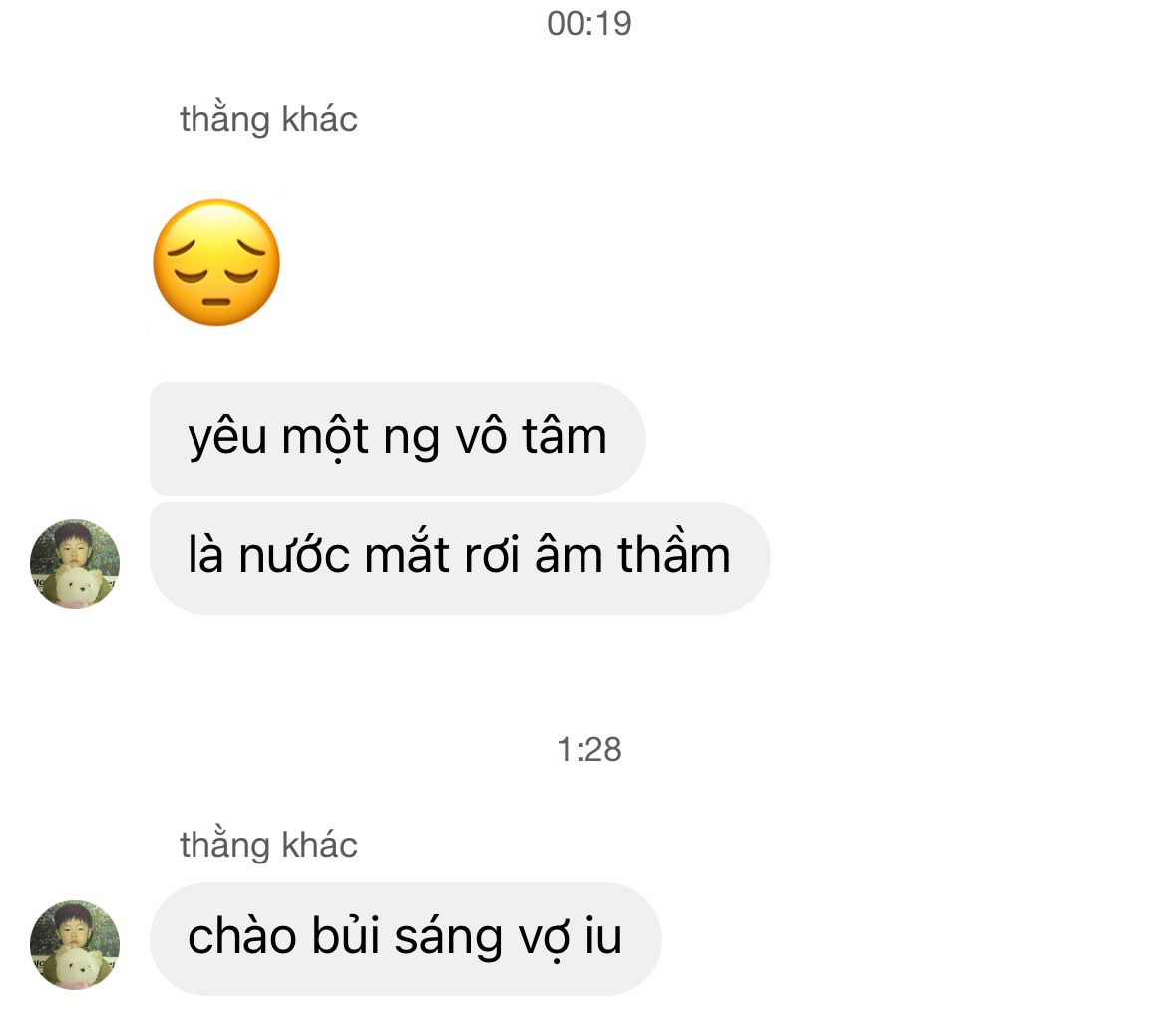The image size is (1167, 1036).
Task: Click the words 'vô tâm' in first message
Action: (x=531, y=438)
